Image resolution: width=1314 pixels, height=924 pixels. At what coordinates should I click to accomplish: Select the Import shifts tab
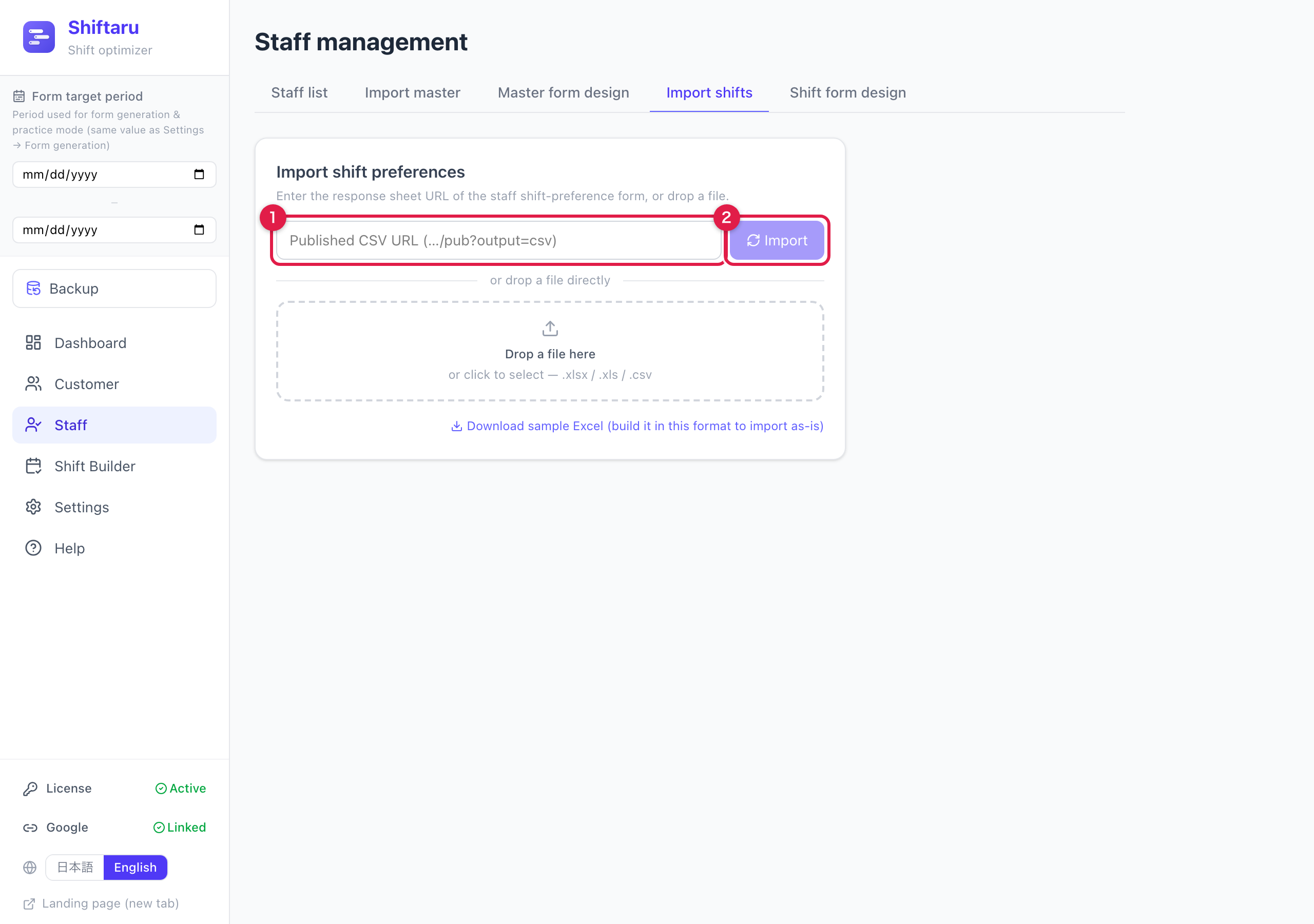pyautogui.click(x=709, y=93)
